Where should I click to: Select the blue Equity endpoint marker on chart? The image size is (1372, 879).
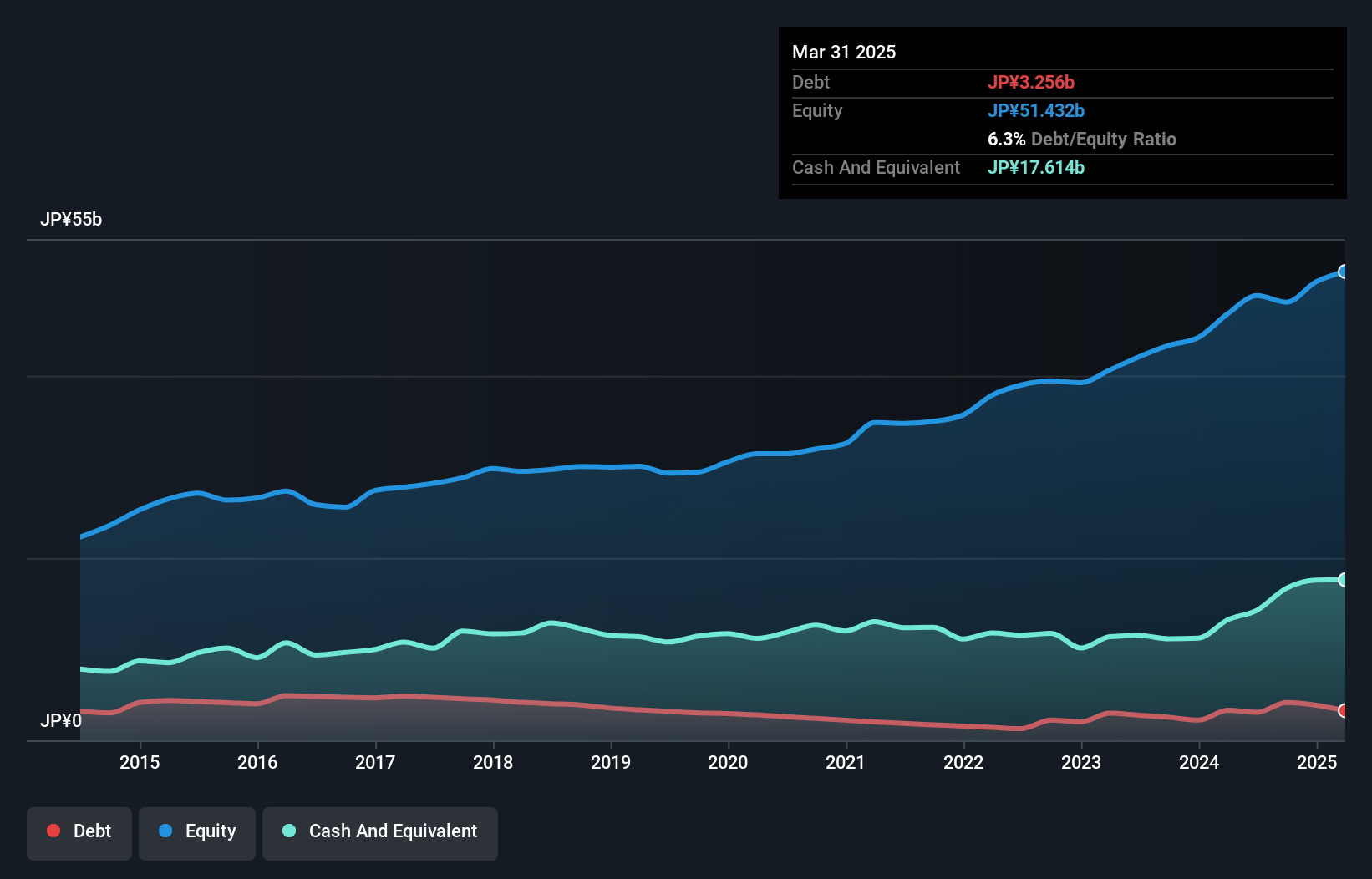[1343, 272]
